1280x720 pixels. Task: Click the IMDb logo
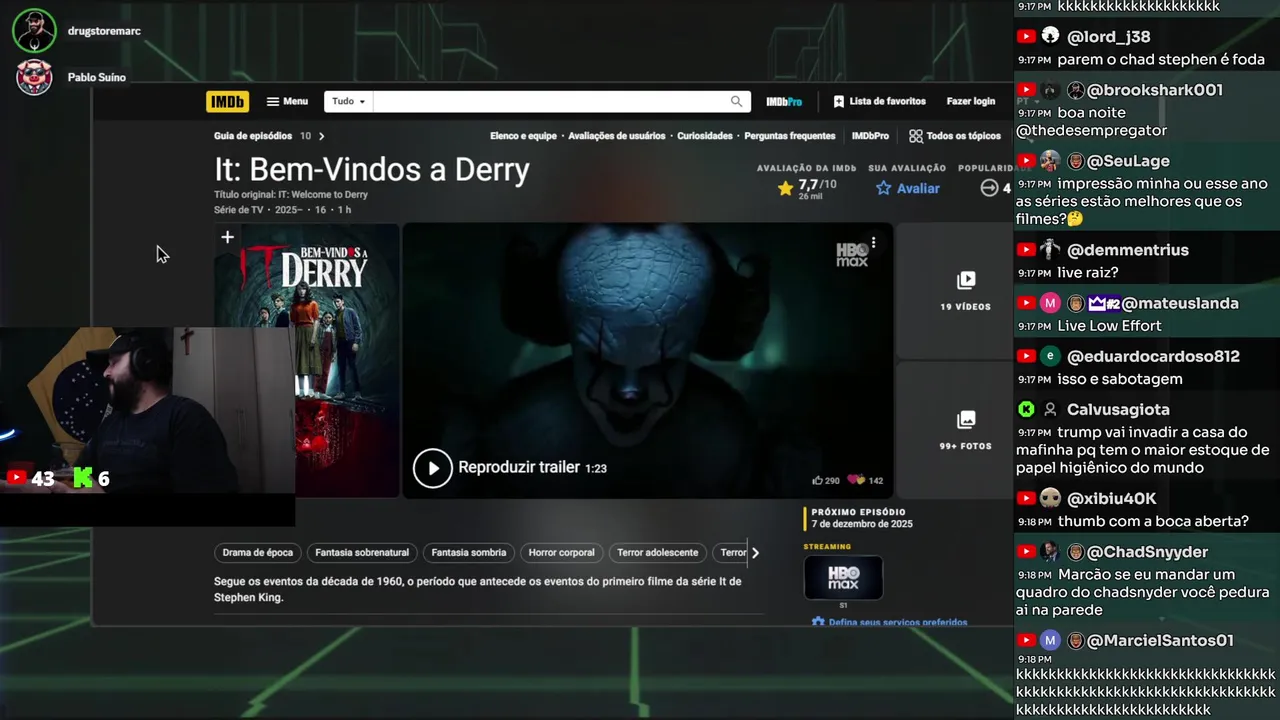pyautogui.click(x=227, y=101)
